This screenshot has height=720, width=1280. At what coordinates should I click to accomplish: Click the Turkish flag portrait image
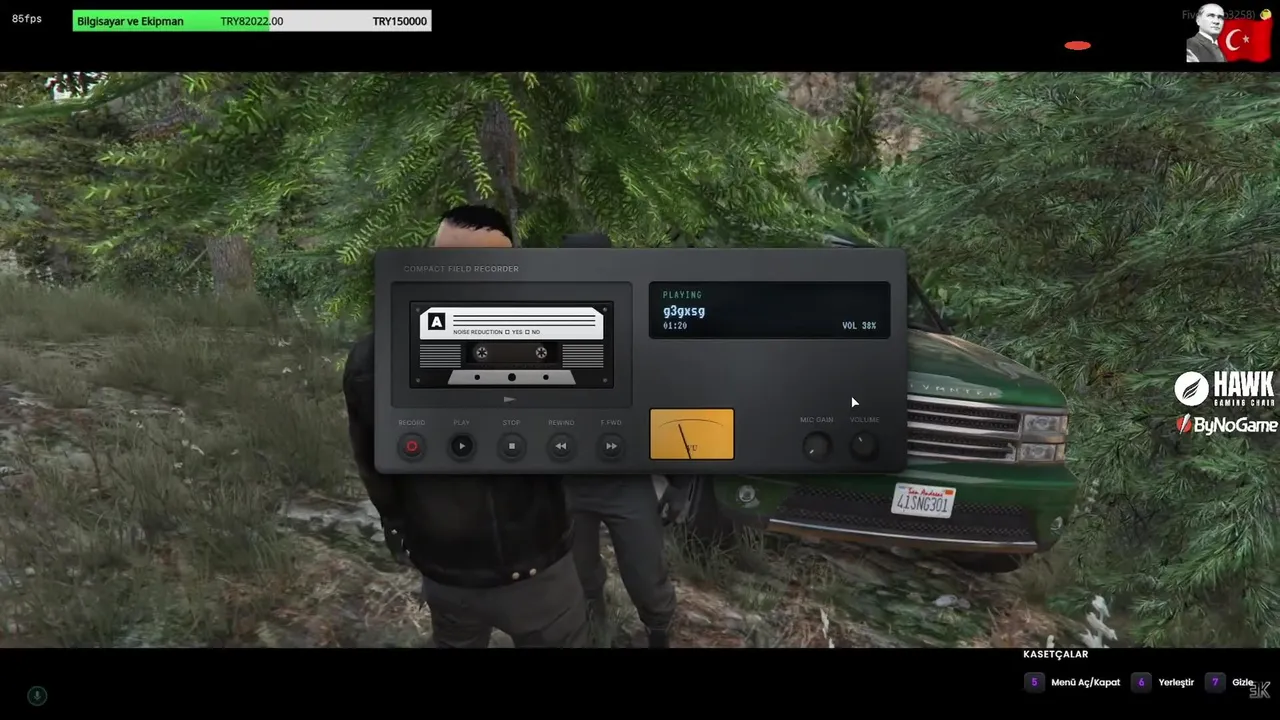pyautogui.click(x=1228, y=33)
